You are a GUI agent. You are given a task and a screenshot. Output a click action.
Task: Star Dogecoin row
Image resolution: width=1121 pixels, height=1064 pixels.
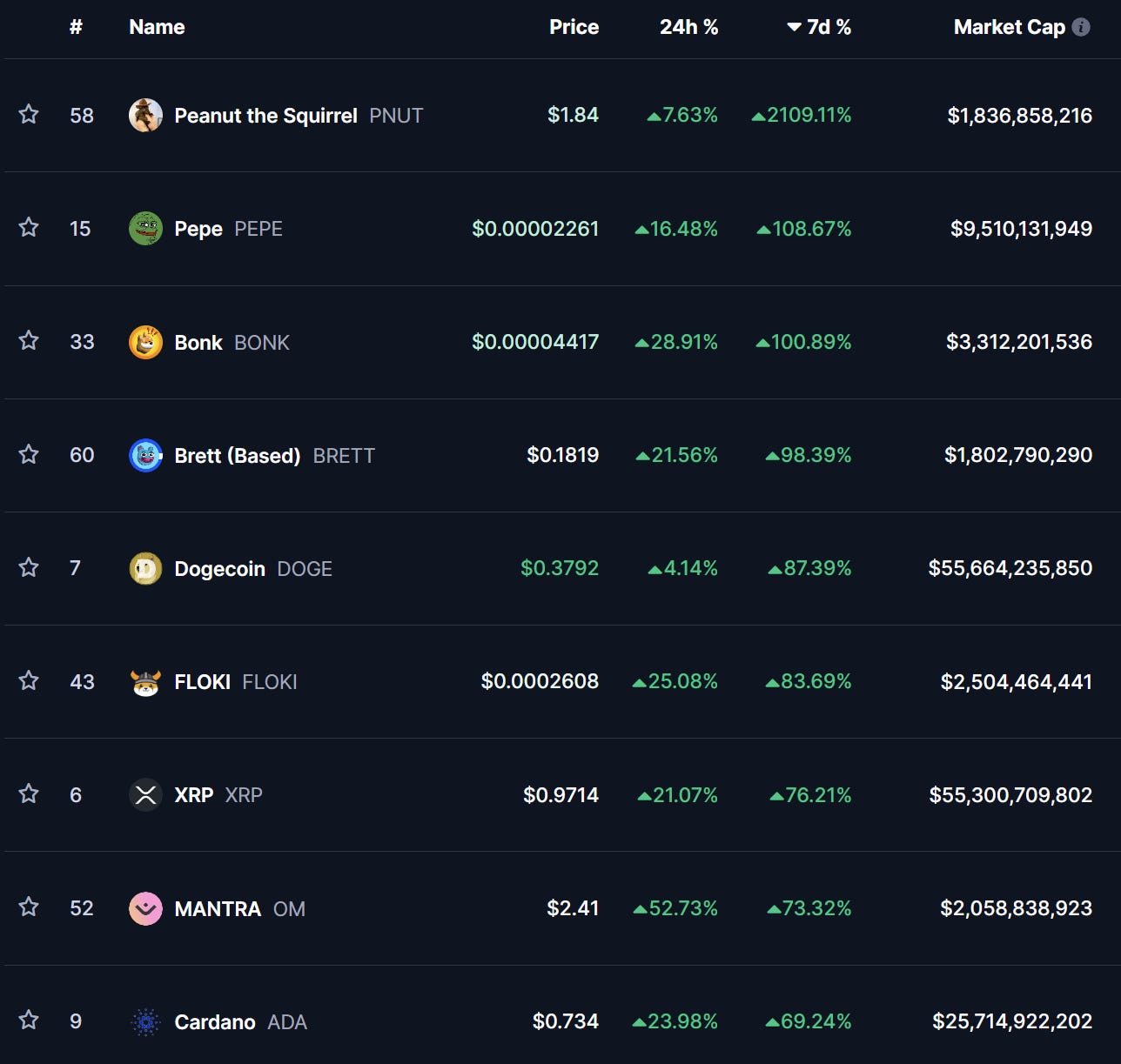click(x=29, y=567)
